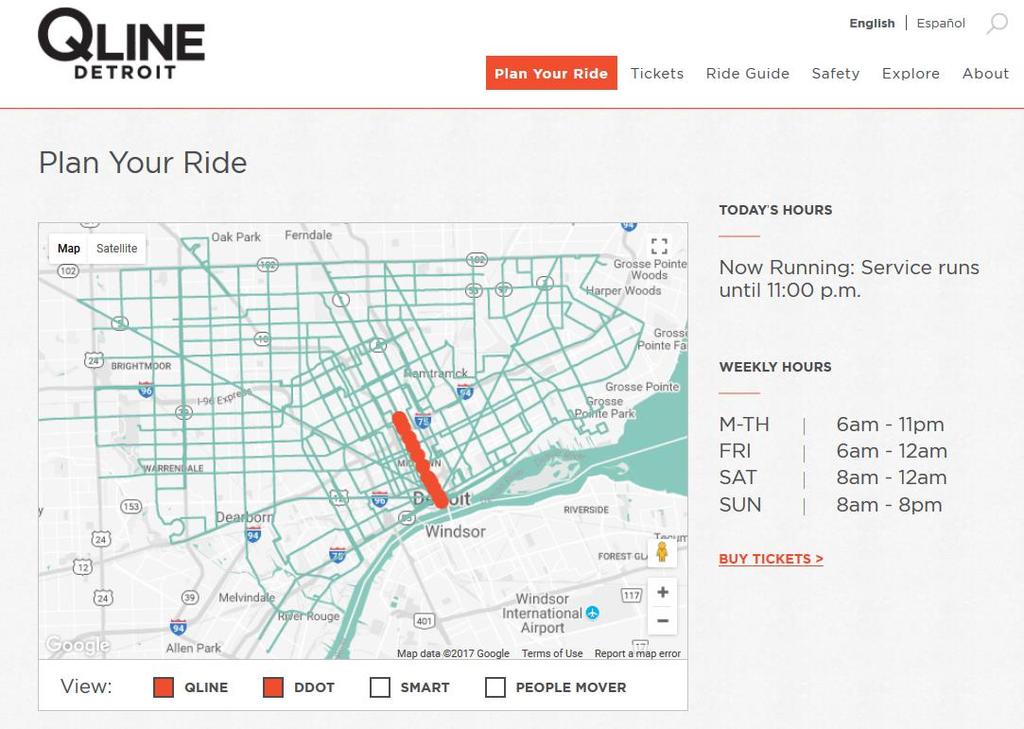Click the Windsor airport plane icon
The width and height of the screenshot is (1024, 729).
point(592,613)
